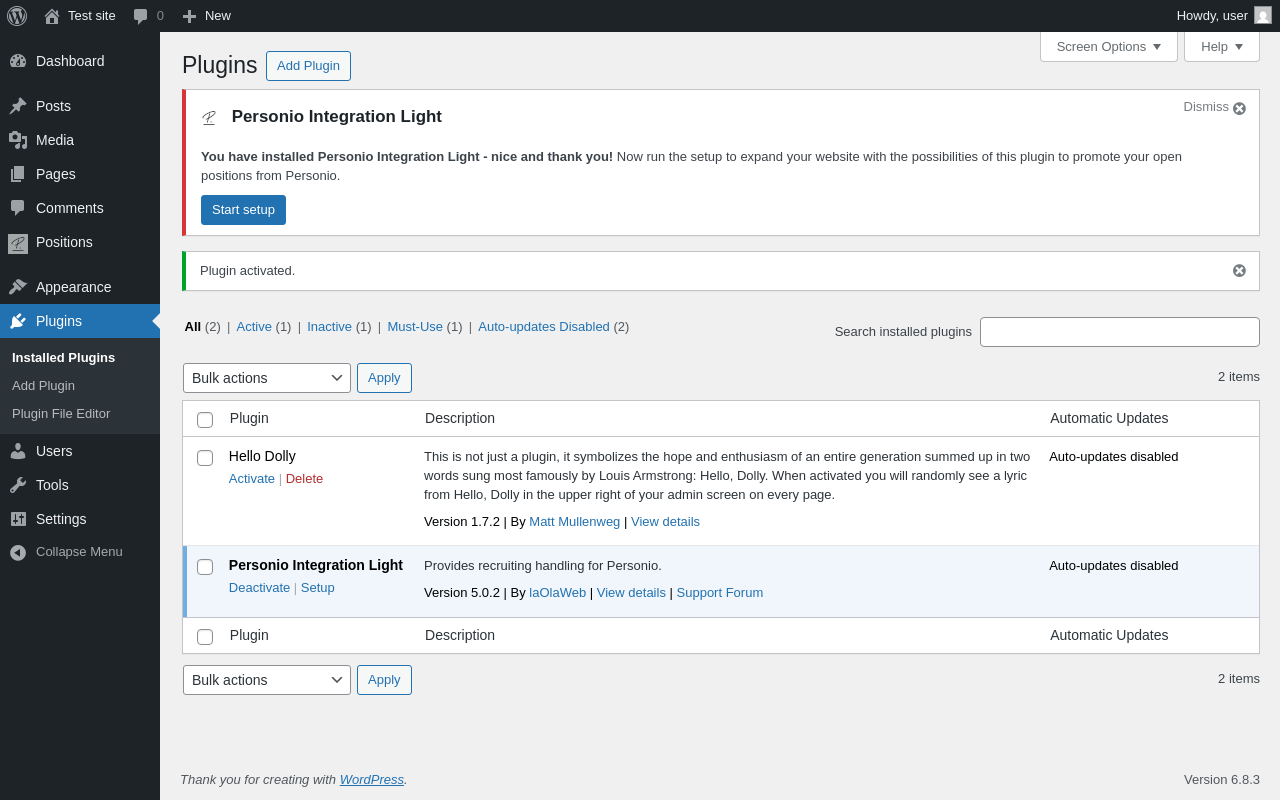Expand the Help panel
Image resolution: width=1280 pixels, height=800 pixels.
point(1221,47)
